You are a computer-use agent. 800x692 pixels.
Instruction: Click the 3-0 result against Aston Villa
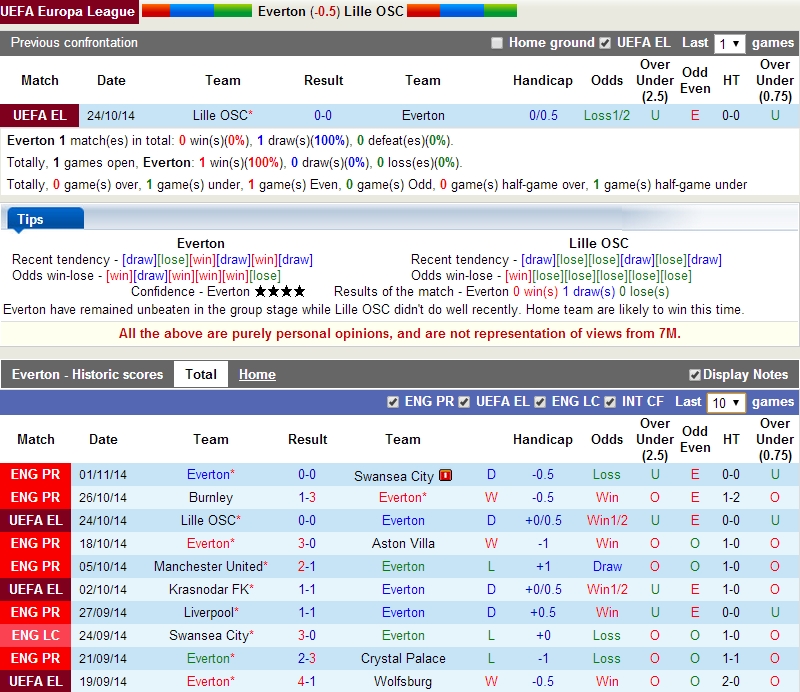click(x=307, y=543)
